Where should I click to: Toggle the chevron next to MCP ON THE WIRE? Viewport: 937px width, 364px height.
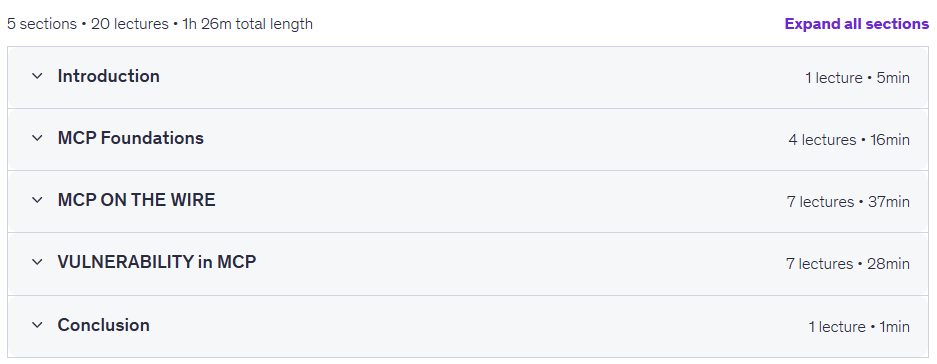click(37, 200)
